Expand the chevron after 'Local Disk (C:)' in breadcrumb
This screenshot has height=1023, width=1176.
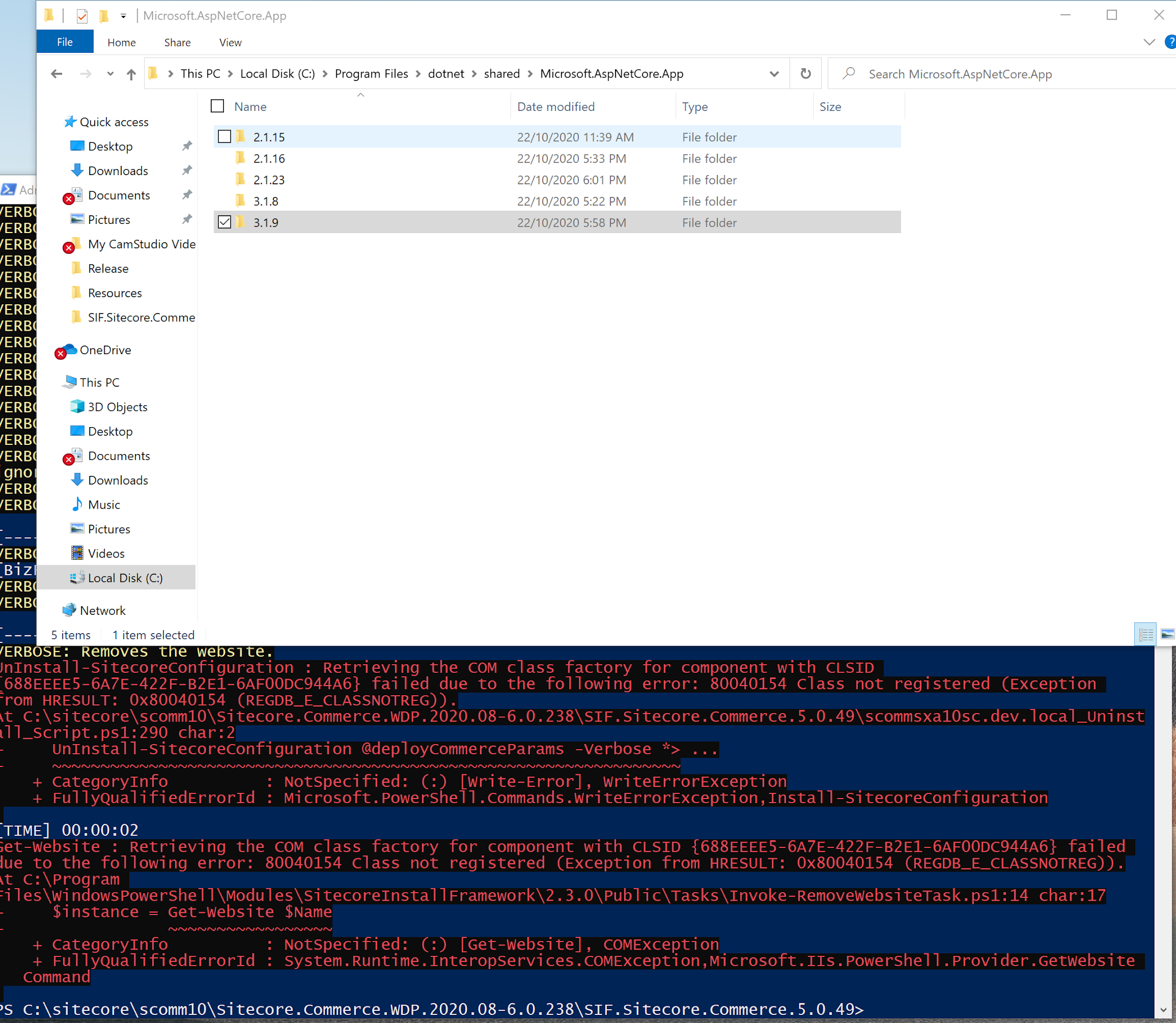325,74
